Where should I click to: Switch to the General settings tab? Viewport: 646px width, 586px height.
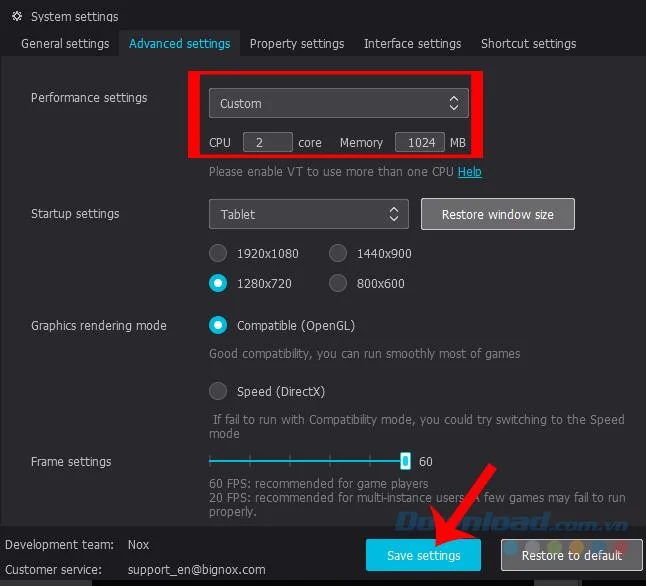pos(65,44)
